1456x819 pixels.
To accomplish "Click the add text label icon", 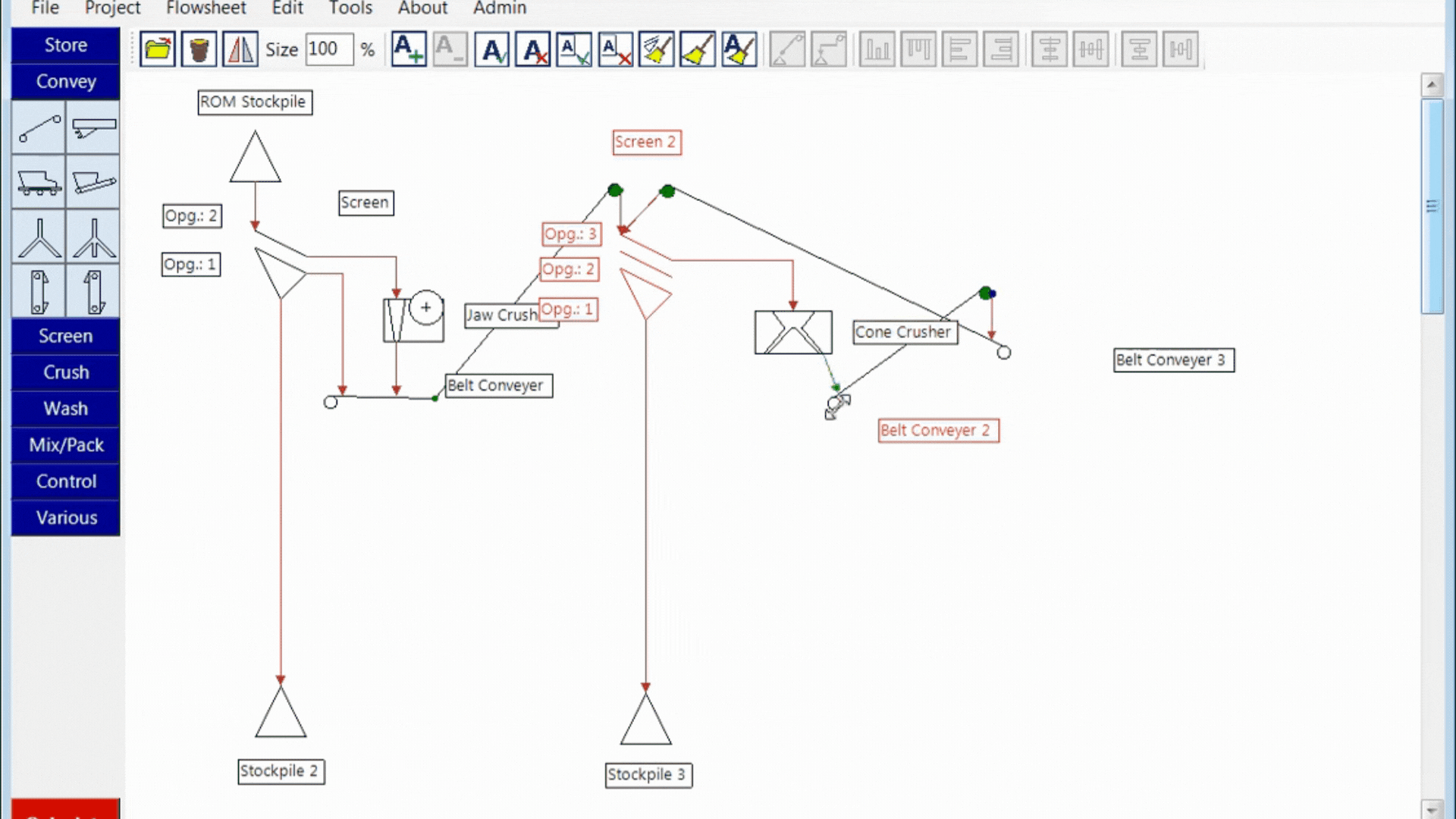I will tap(409, 50).
